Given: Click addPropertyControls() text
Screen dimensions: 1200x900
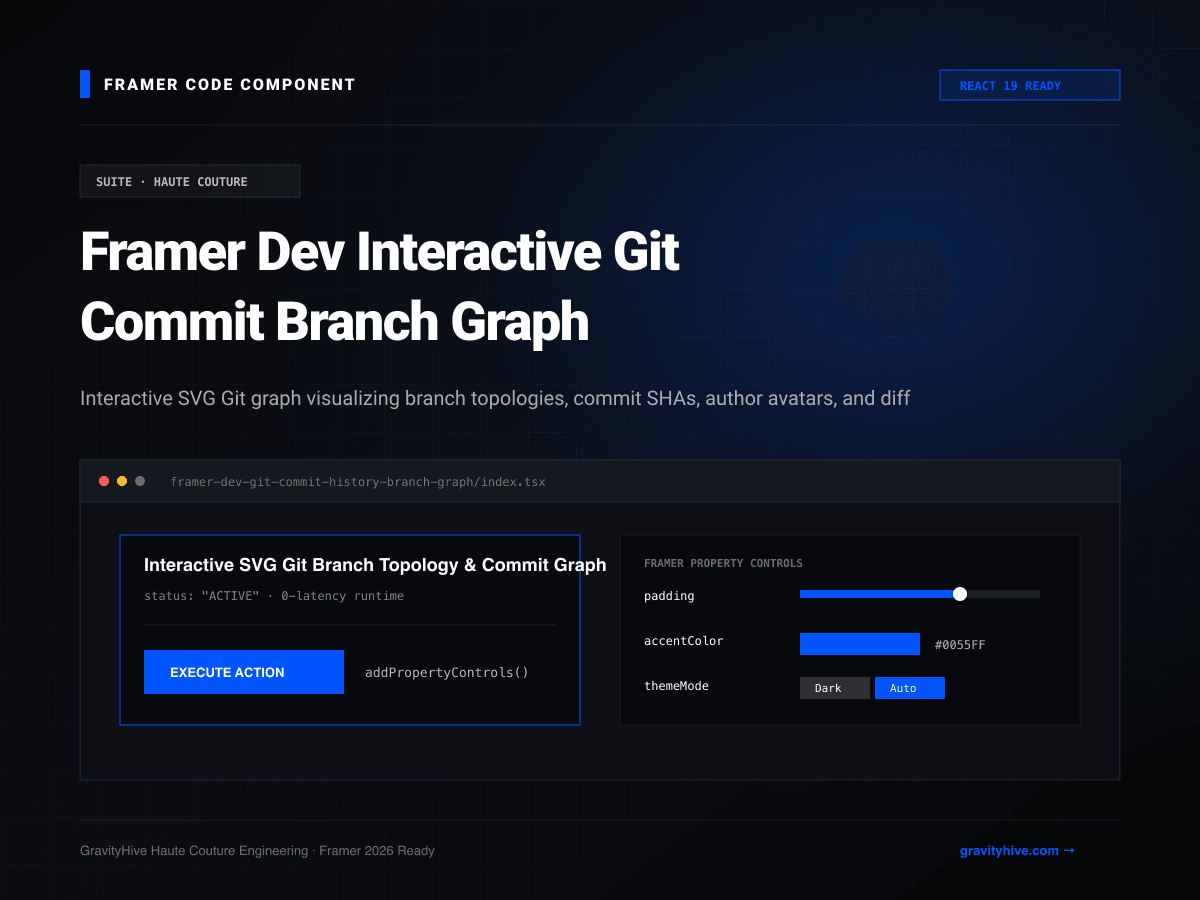Looking at the screenshot, I should tap(447, 672).
